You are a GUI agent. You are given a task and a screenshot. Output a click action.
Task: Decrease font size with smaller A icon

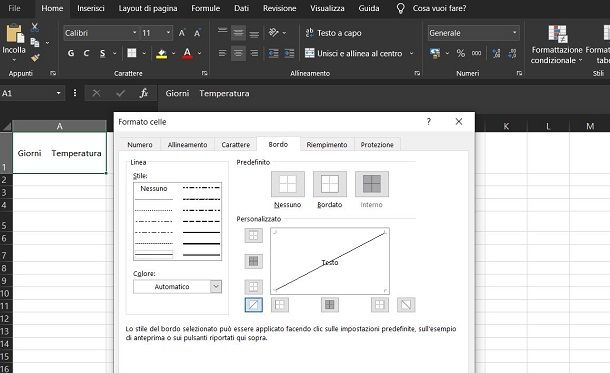(x=197, y=33)
